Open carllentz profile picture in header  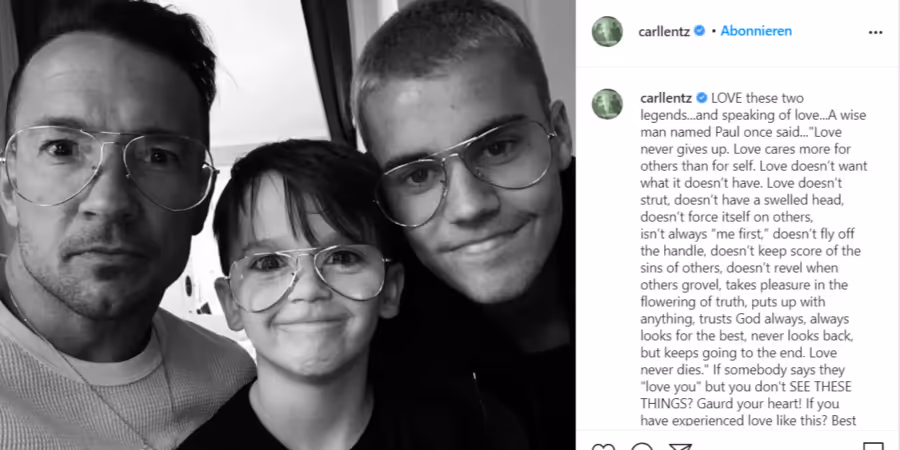click(x=607, y=32)
